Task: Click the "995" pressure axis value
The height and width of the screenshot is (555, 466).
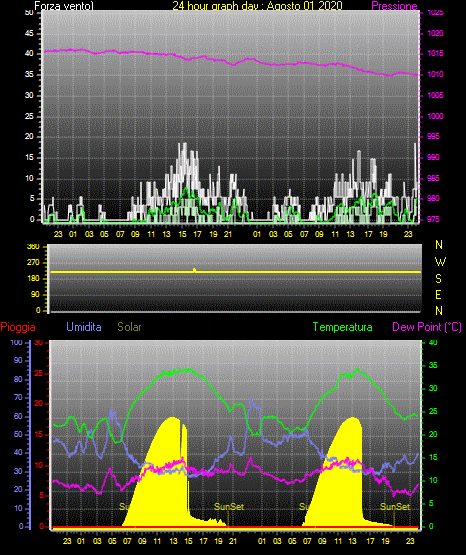Action: [x=433, y=136]
